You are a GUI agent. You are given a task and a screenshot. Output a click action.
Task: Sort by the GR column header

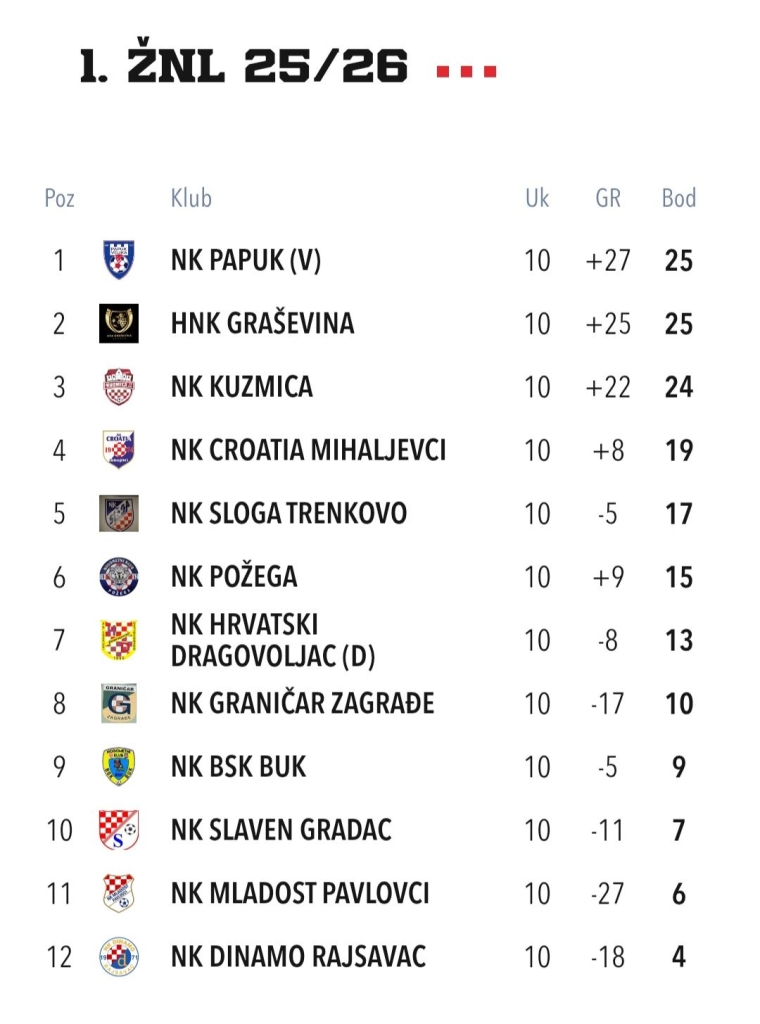[608, 198]
